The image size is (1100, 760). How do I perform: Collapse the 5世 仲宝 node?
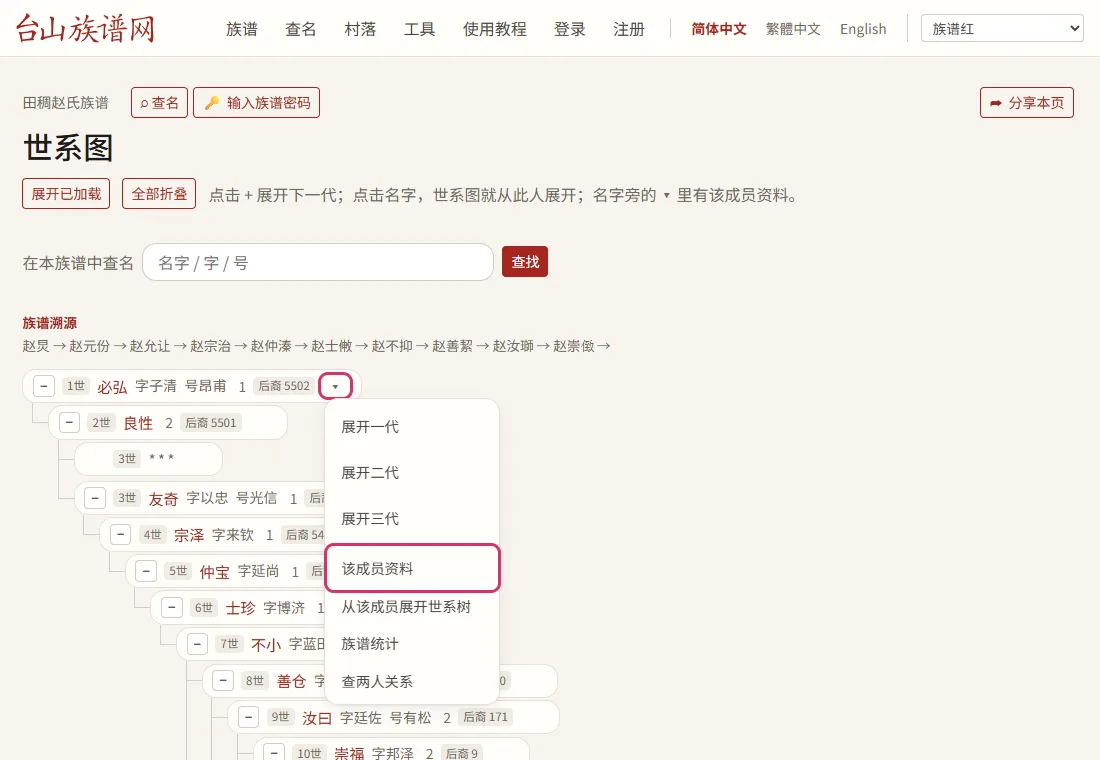[x=146, y=571]
